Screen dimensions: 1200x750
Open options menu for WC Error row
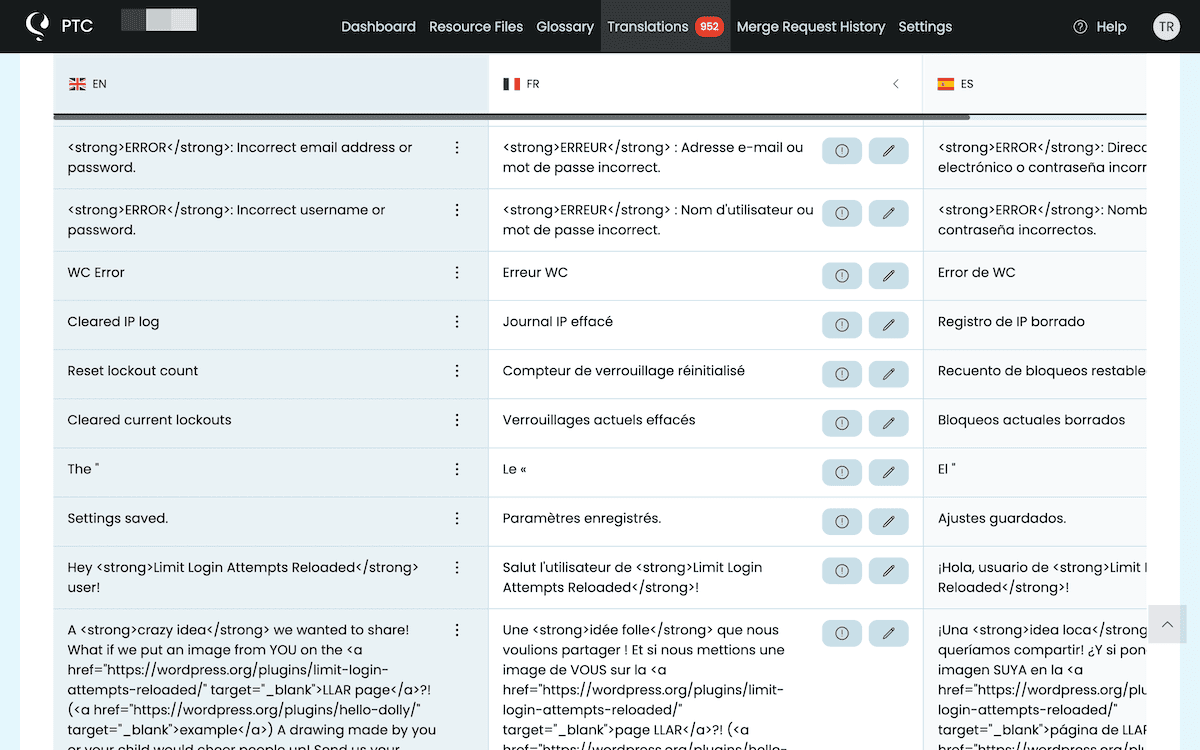(x=457, y=272)
